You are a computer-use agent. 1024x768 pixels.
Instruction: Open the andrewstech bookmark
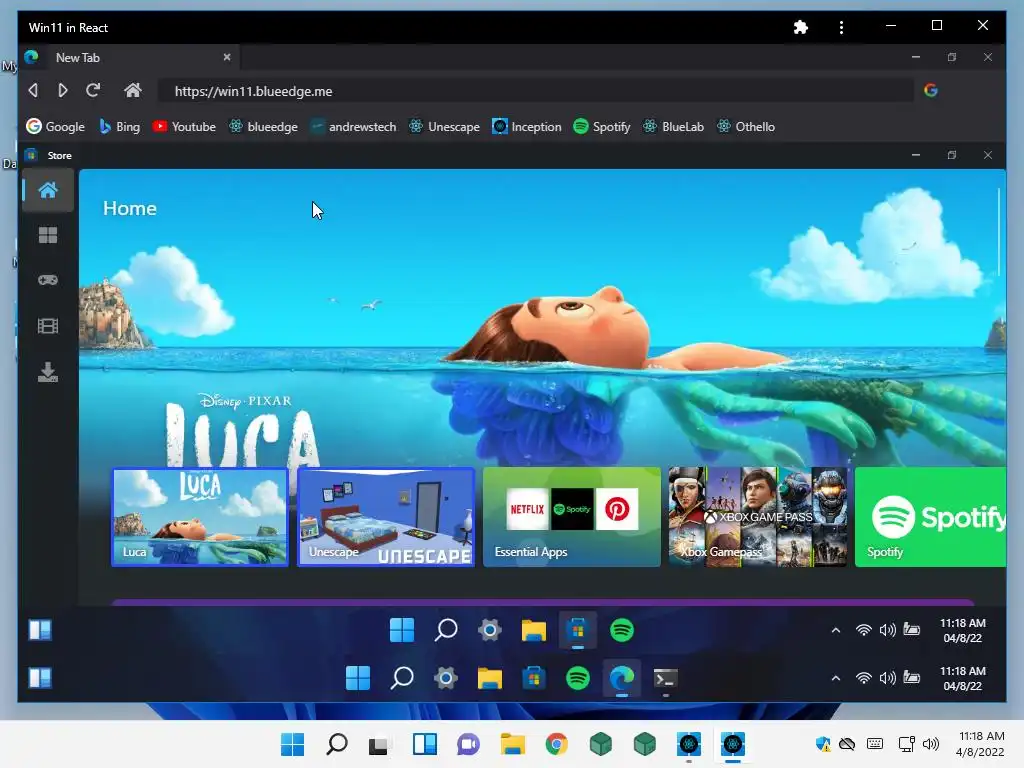(x=353, y=127)
